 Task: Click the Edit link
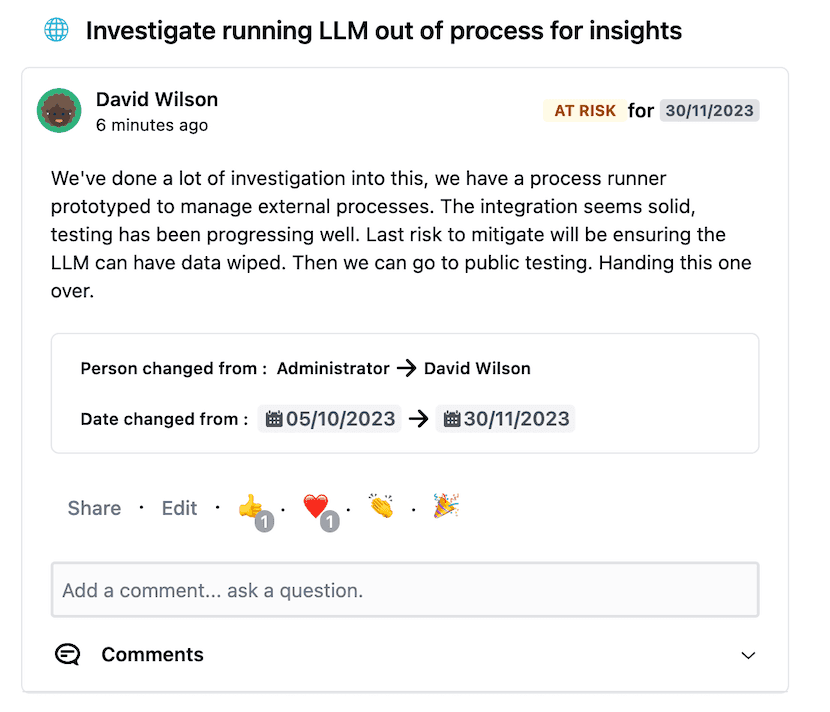coord(179,508)
